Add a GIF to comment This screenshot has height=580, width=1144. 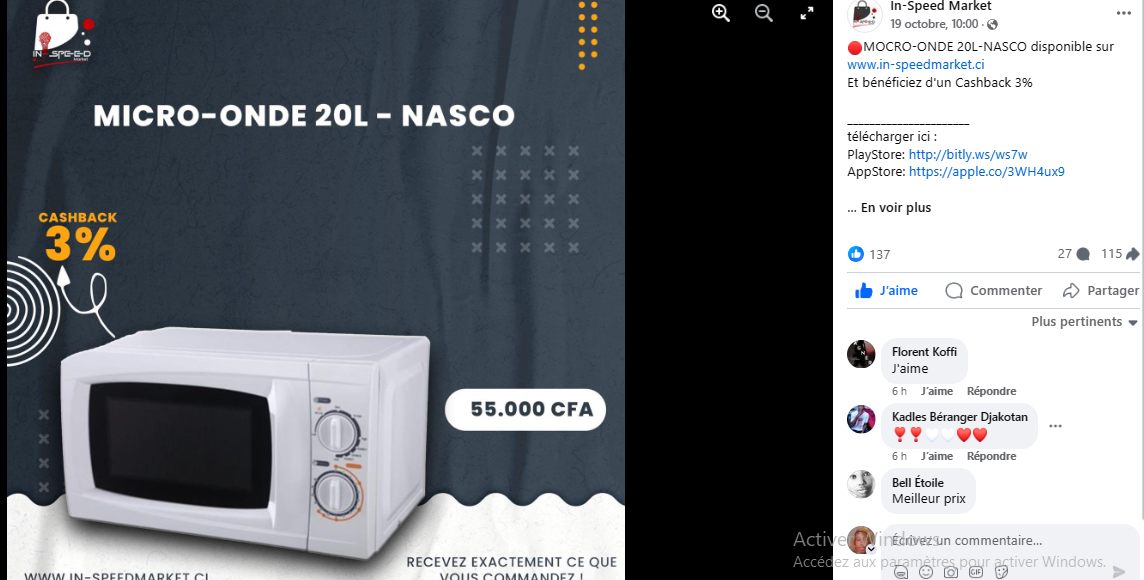point(976,572)
